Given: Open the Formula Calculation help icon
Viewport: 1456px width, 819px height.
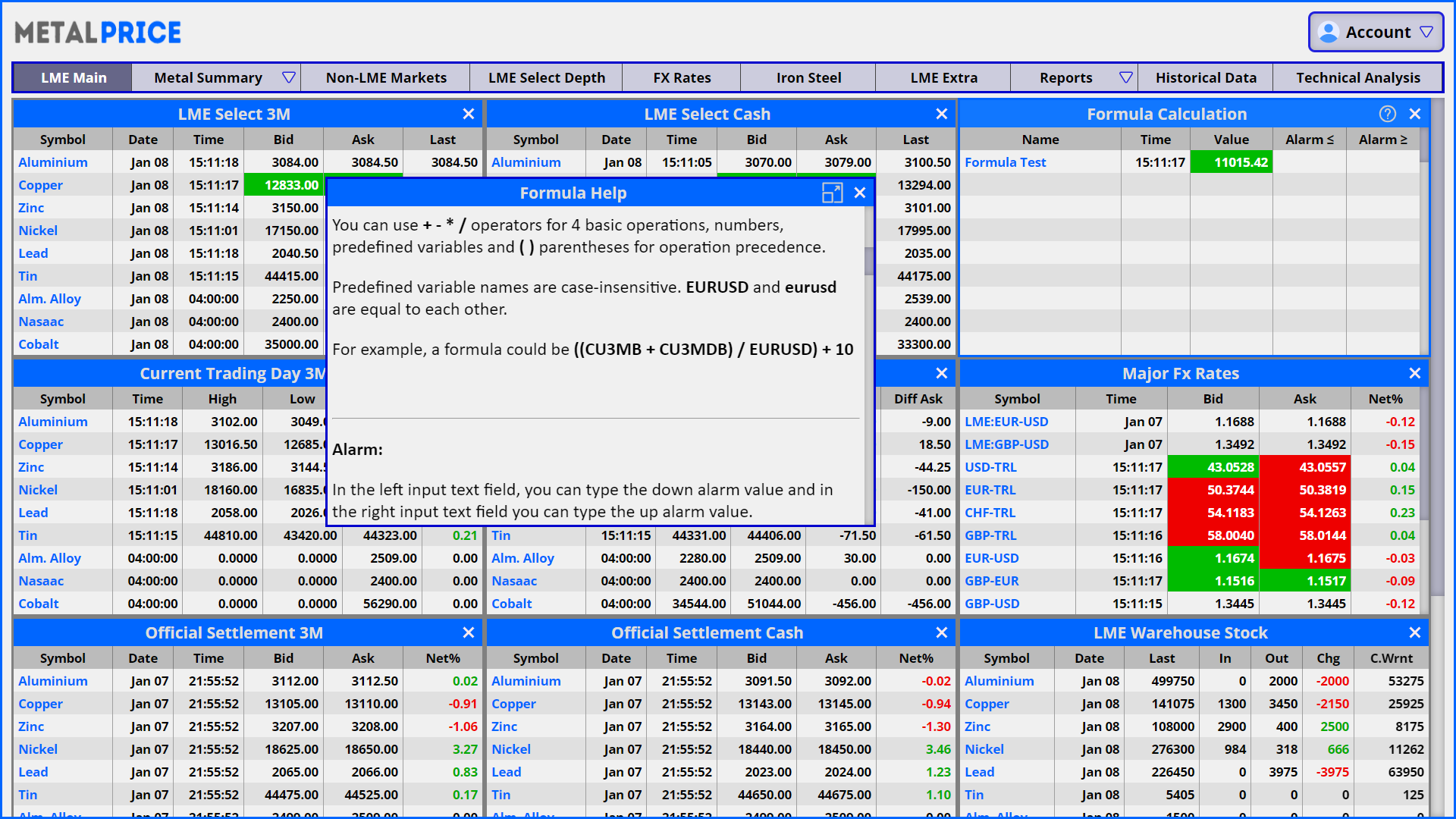Looking at the screenshot, I should [x=1387, y=114].
